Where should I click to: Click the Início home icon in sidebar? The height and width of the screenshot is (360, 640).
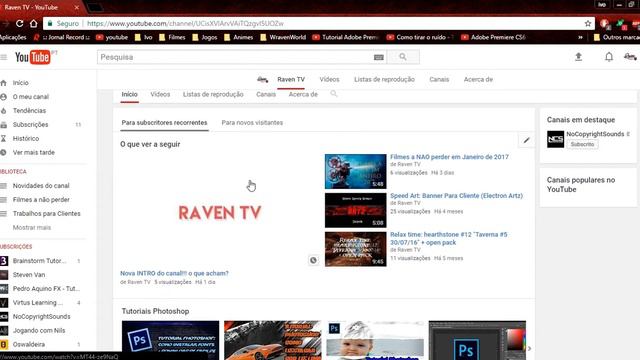pyautogui.click(x=4, y=83)
